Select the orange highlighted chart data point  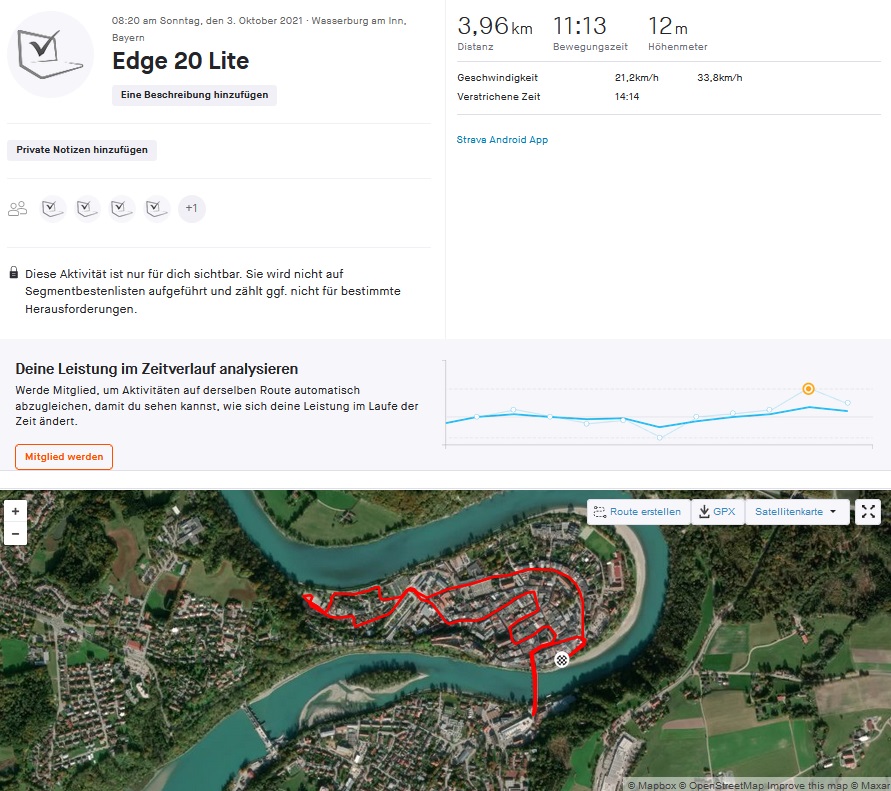click(808, 388)
